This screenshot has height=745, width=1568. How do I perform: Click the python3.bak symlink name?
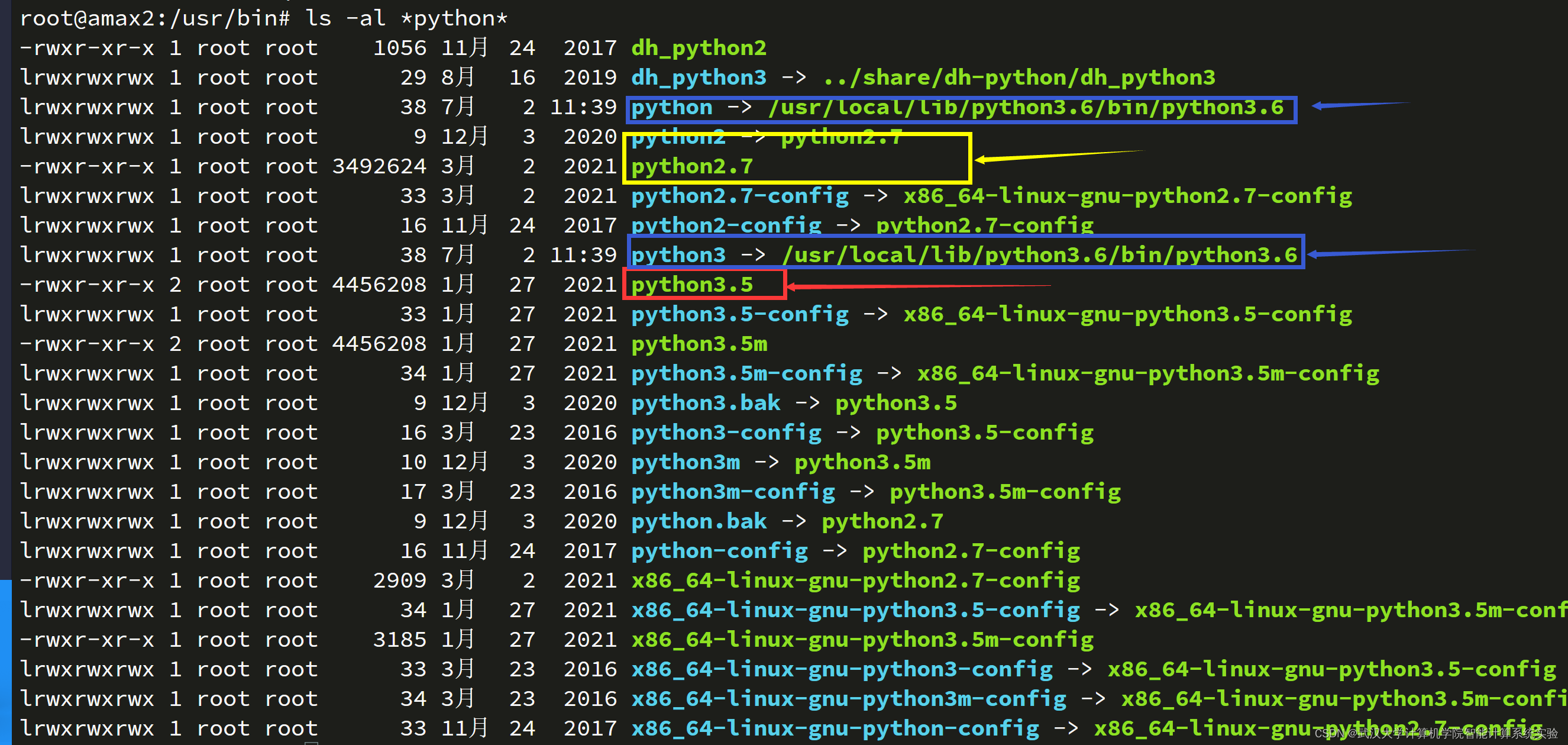pyautogui.click(x=706, y=403)
